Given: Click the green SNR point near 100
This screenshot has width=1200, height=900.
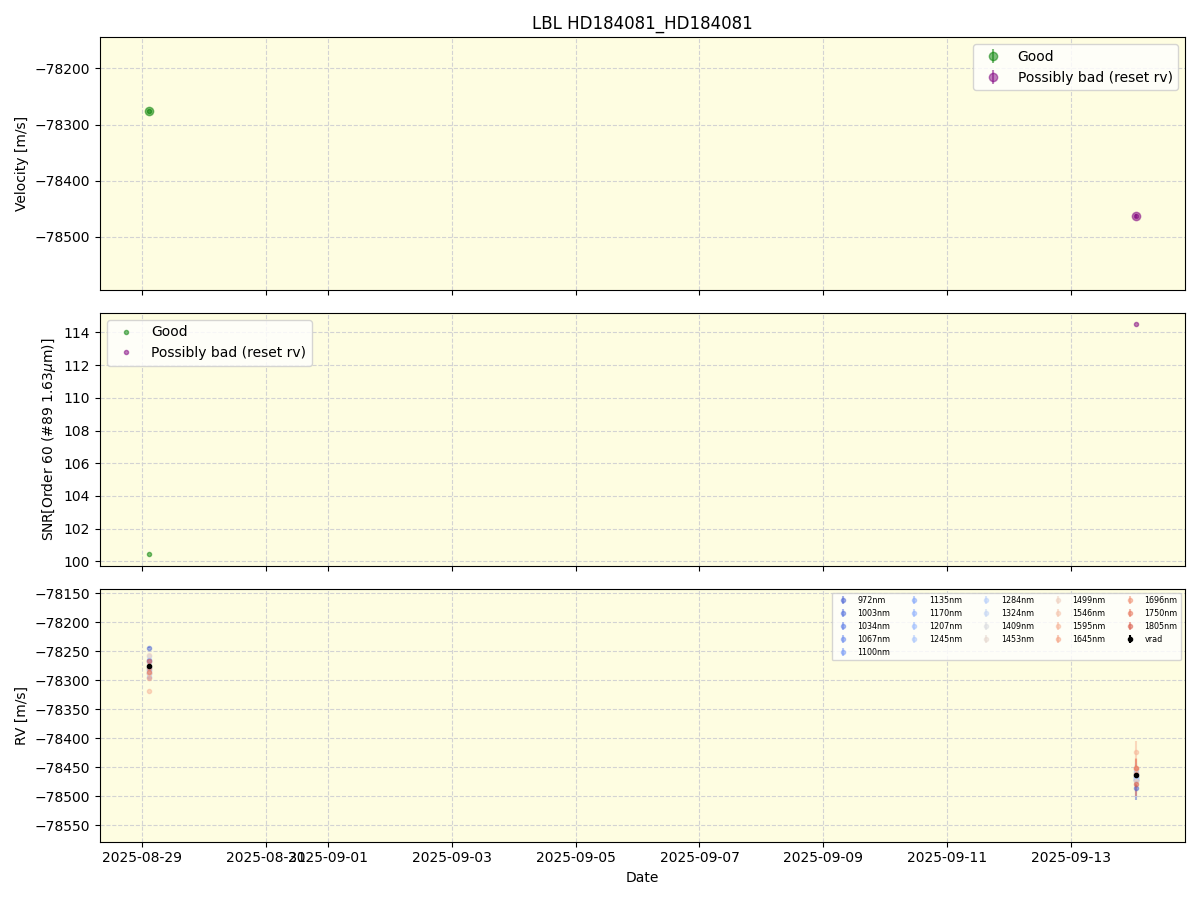Looking at the screenshot, I should pos(149,554).
